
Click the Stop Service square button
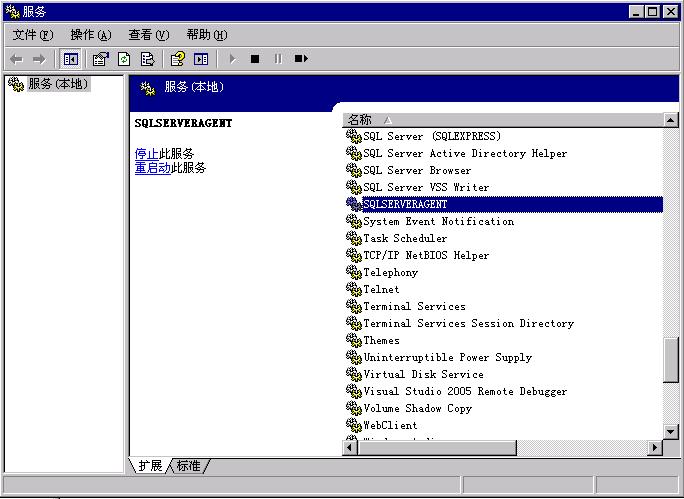[x=255, y=59]
